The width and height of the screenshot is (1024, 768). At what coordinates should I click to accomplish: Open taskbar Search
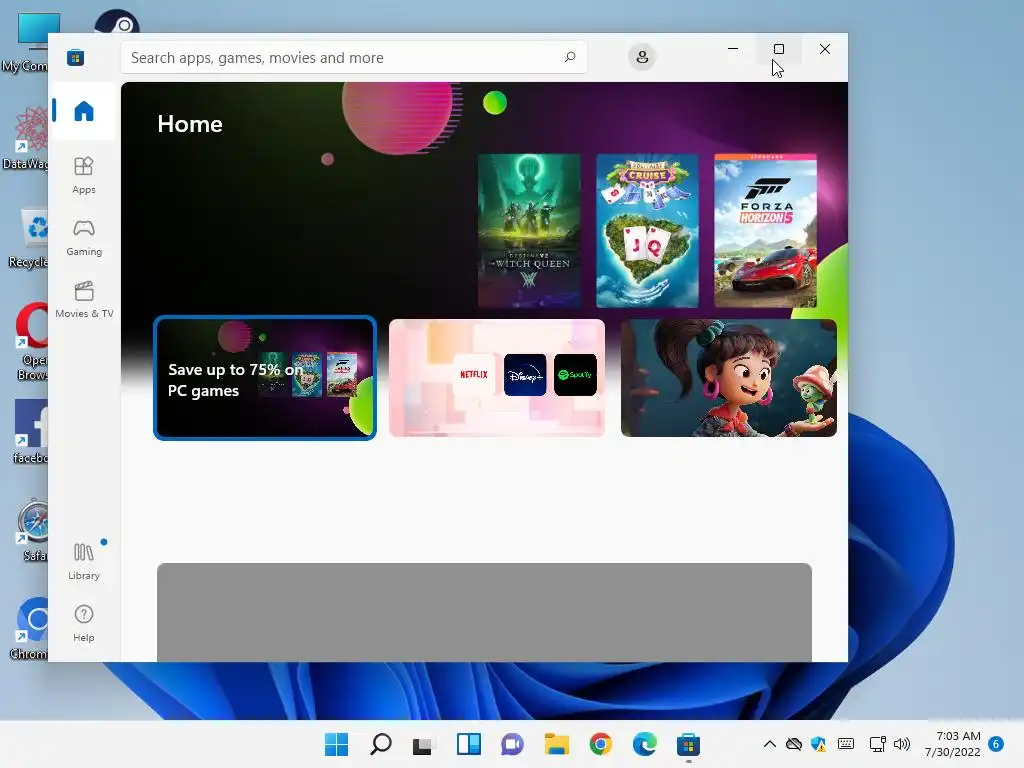[x=381, y=744]
